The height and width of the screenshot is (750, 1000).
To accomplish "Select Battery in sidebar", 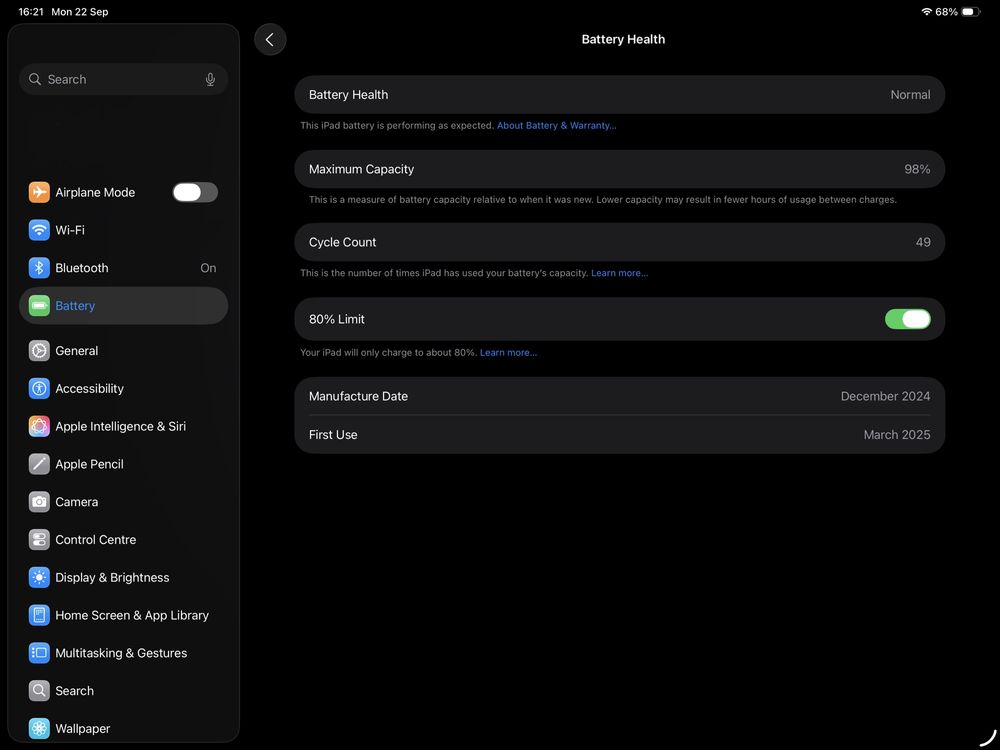I will click(x=123, y=305).
